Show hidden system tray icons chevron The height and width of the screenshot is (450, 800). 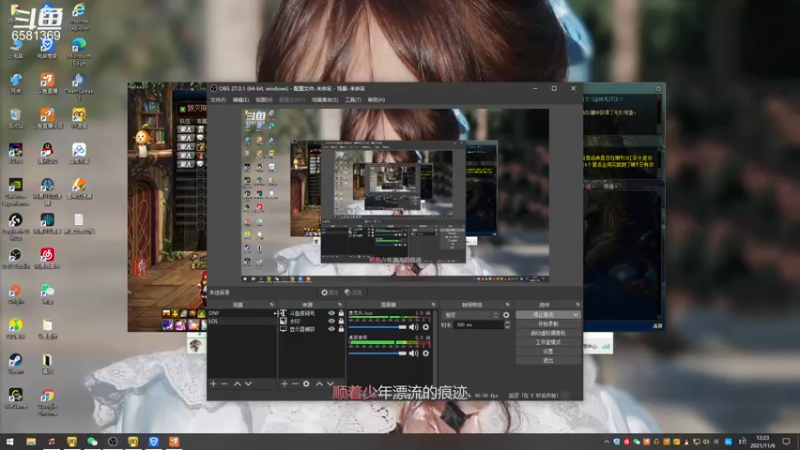[606, 441]
